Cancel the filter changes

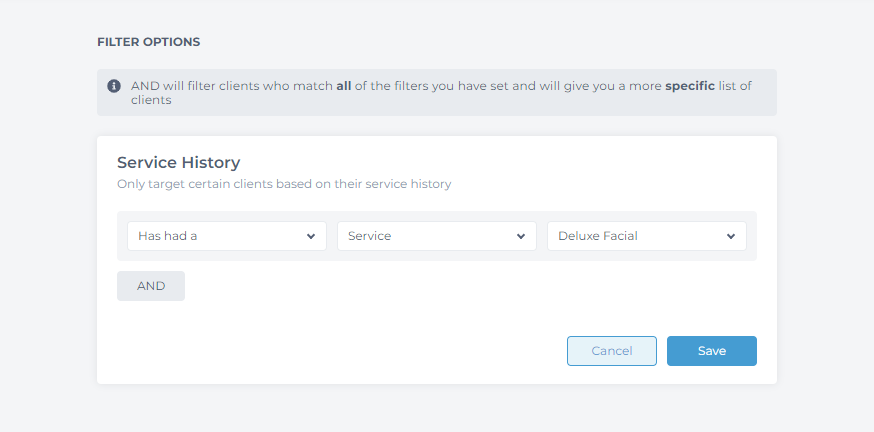[x=612, y=351]
